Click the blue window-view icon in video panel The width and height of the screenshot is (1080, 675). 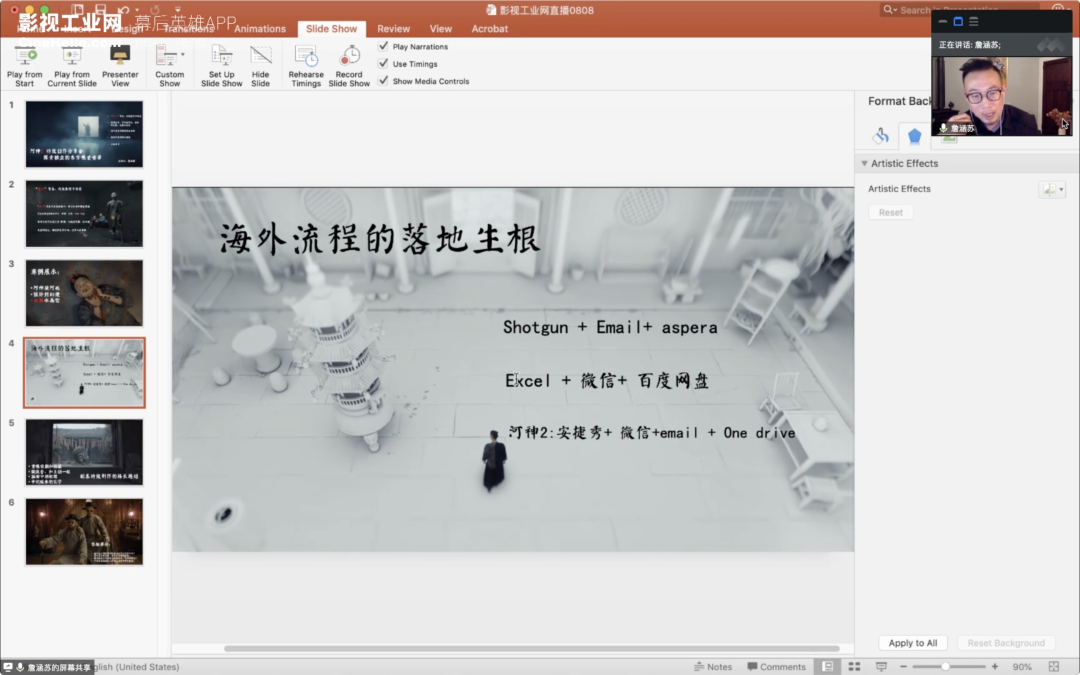click(958, 21)
